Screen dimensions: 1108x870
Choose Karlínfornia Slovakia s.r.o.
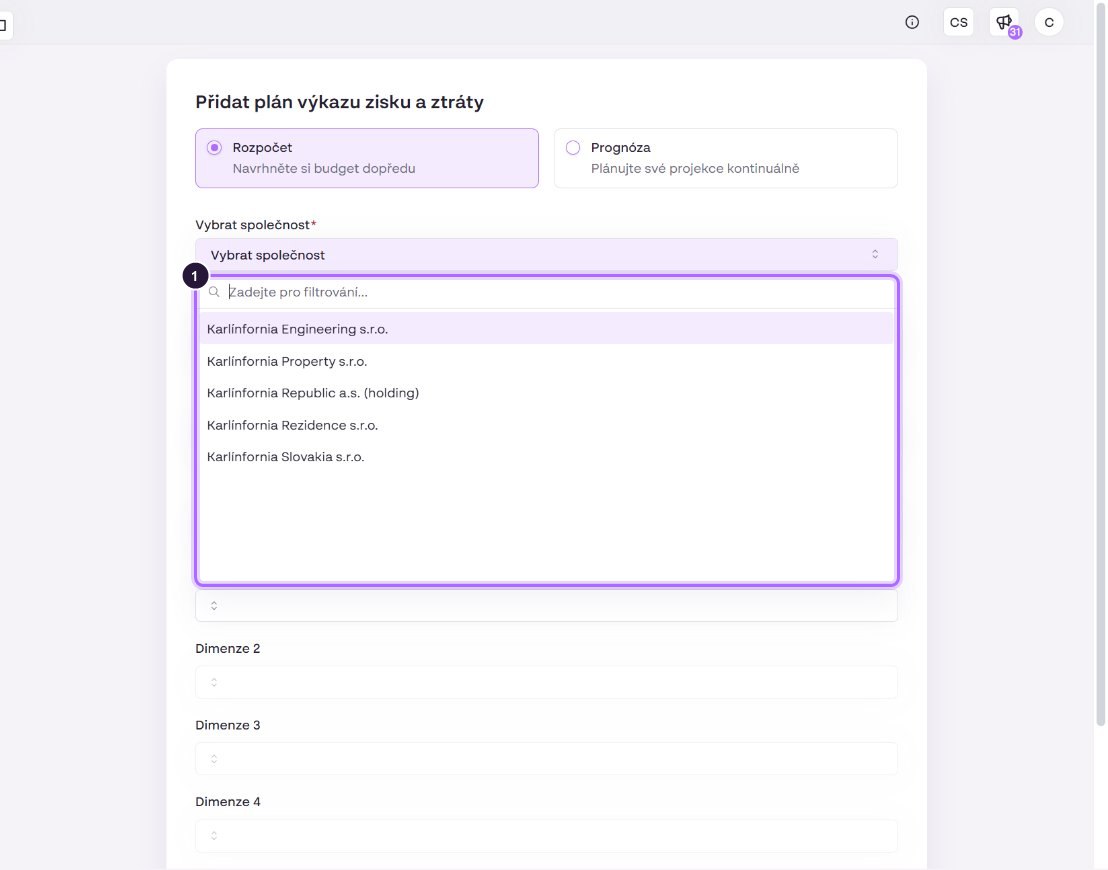coord(547,457)
